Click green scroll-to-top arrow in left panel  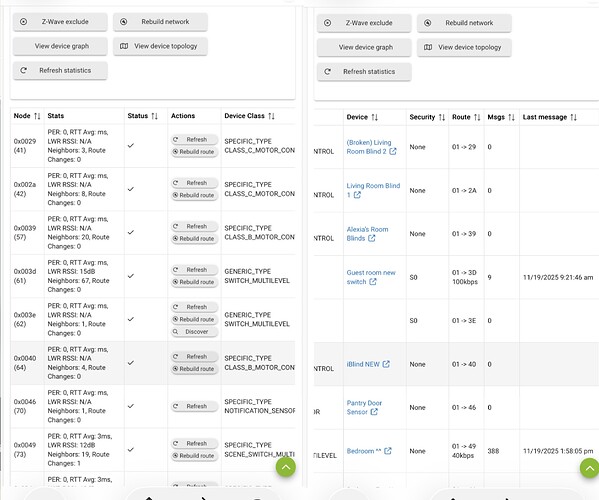coord(286,467)
